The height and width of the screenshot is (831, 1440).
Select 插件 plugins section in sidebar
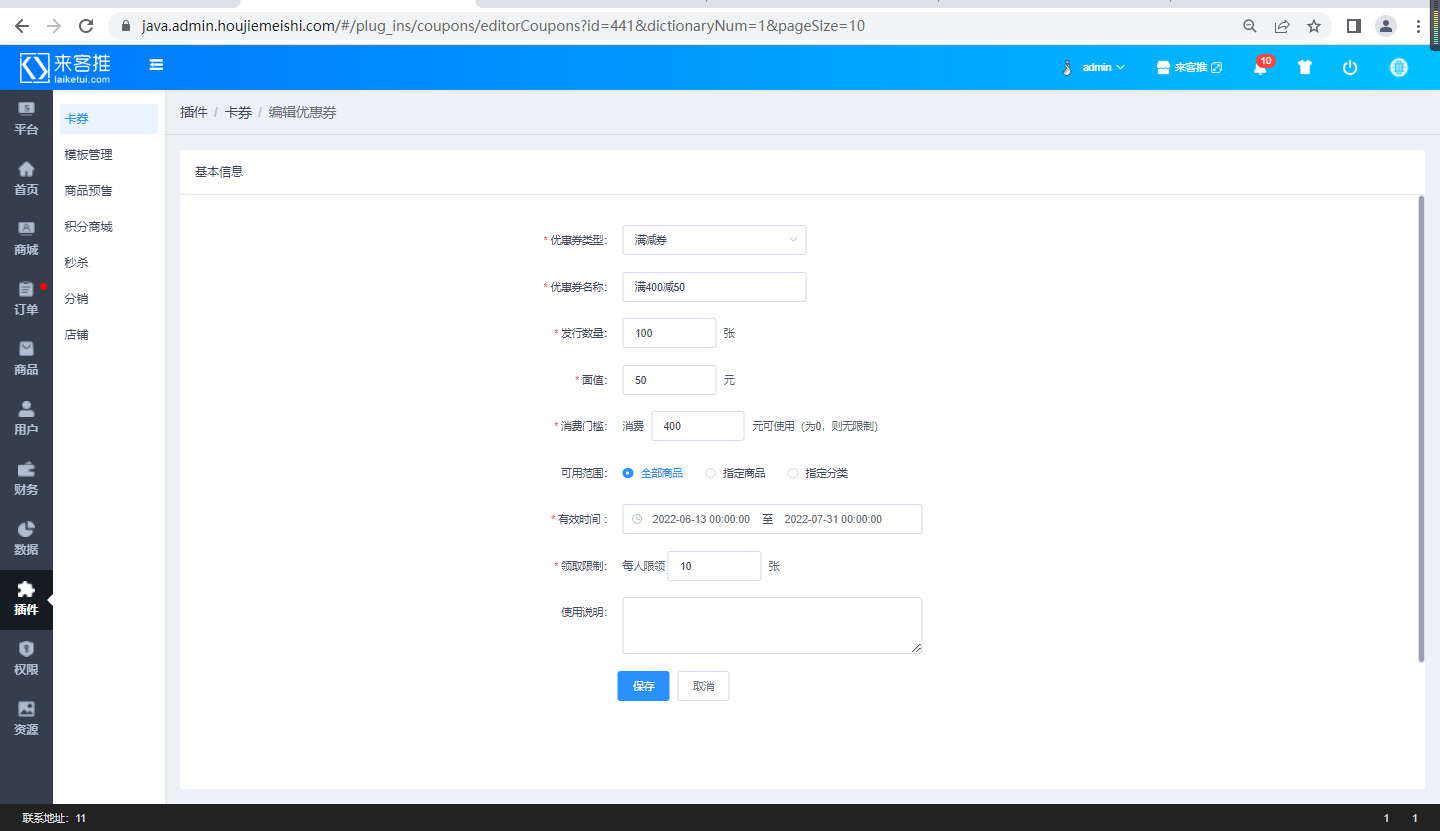[26, 599]
